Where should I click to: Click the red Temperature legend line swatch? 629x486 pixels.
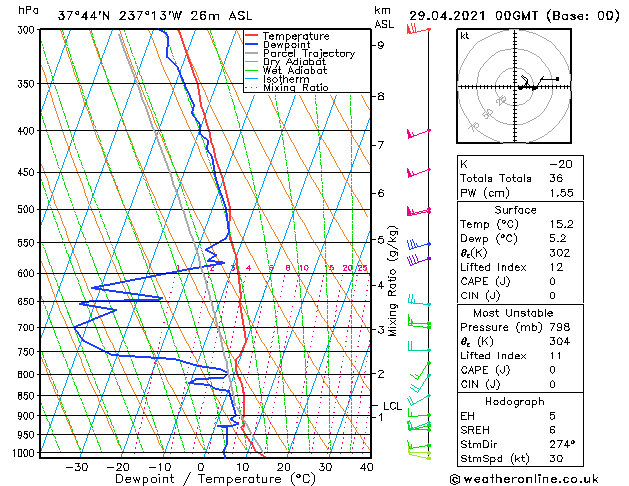click(252, 36)
